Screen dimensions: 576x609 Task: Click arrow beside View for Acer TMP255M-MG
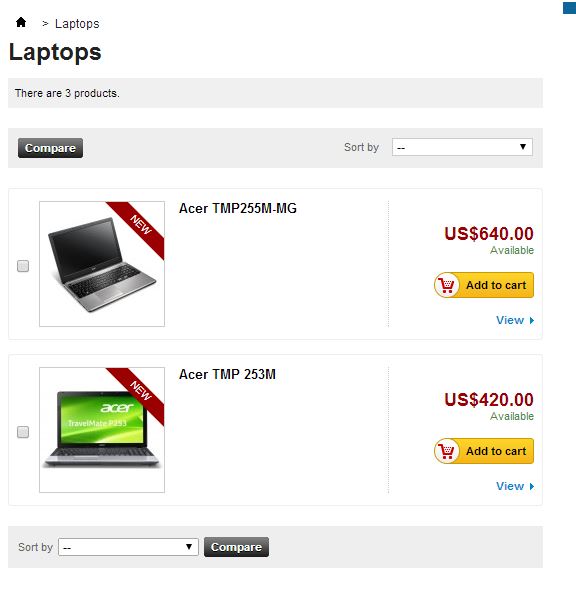pos(532,320)
